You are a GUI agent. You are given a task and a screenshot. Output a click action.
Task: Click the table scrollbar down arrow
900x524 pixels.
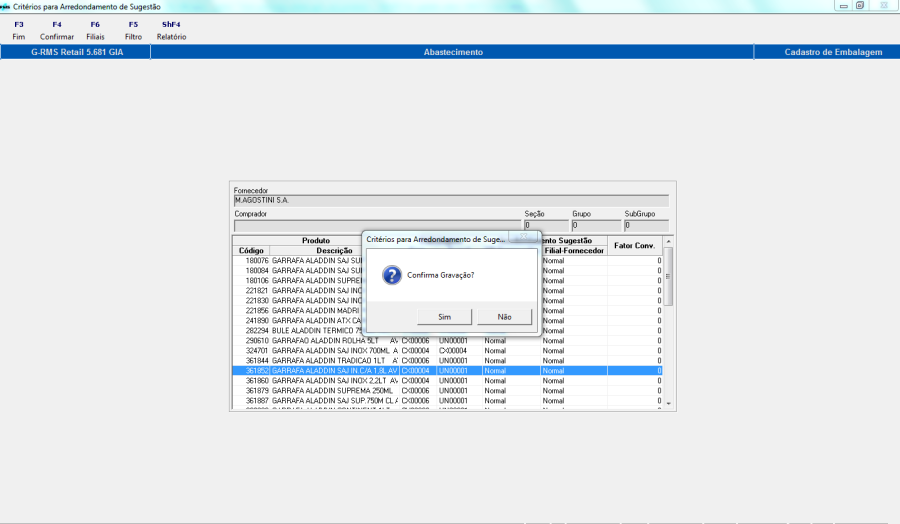click(x=668, y=403)
